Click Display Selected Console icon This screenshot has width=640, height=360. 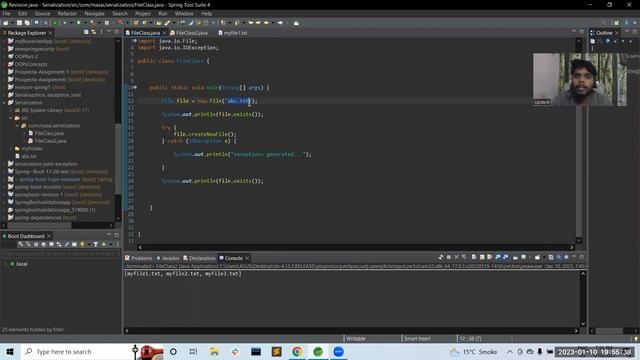[x=524, y=257]
